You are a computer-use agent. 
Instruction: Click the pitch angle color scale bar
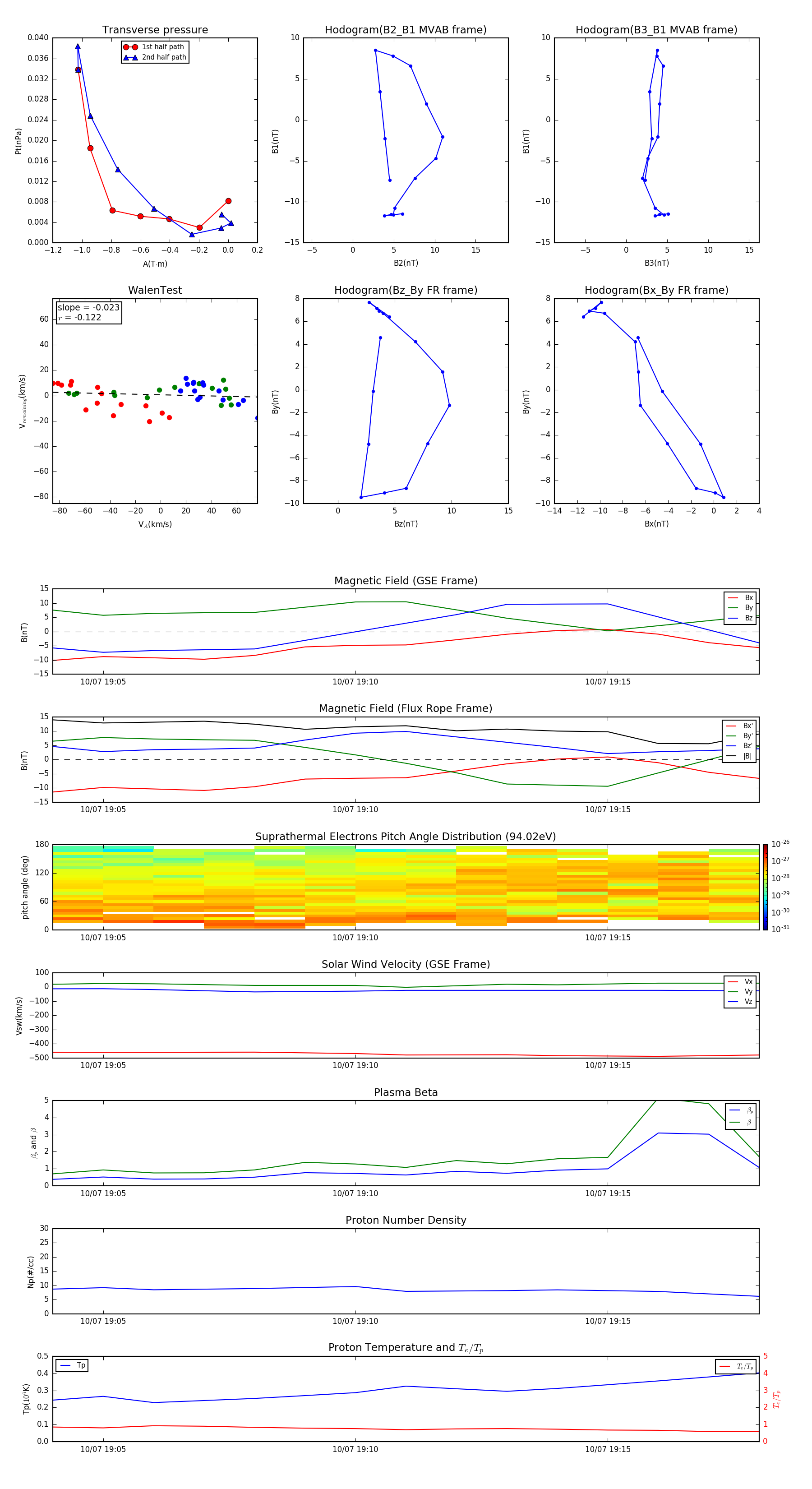point(765,887)
